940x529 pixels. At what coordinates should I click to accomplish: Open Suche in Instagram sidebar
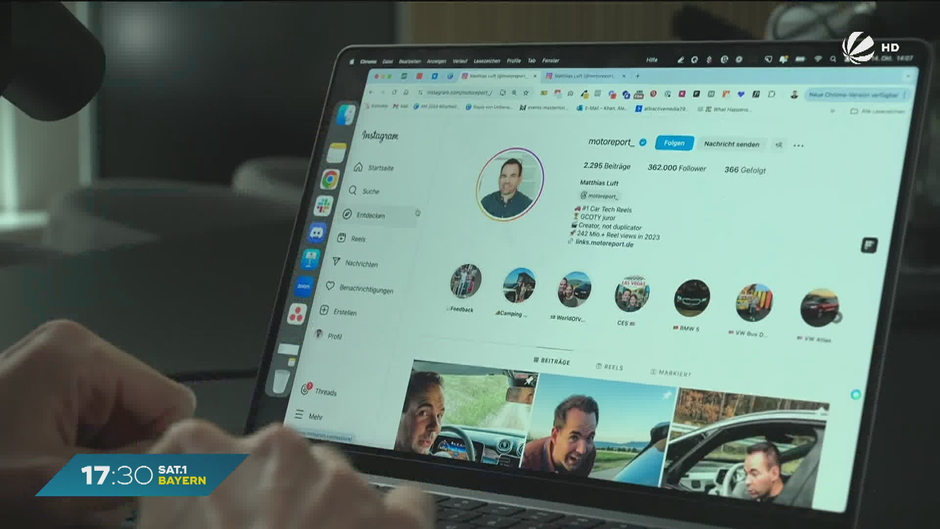(x=364, y=191)
